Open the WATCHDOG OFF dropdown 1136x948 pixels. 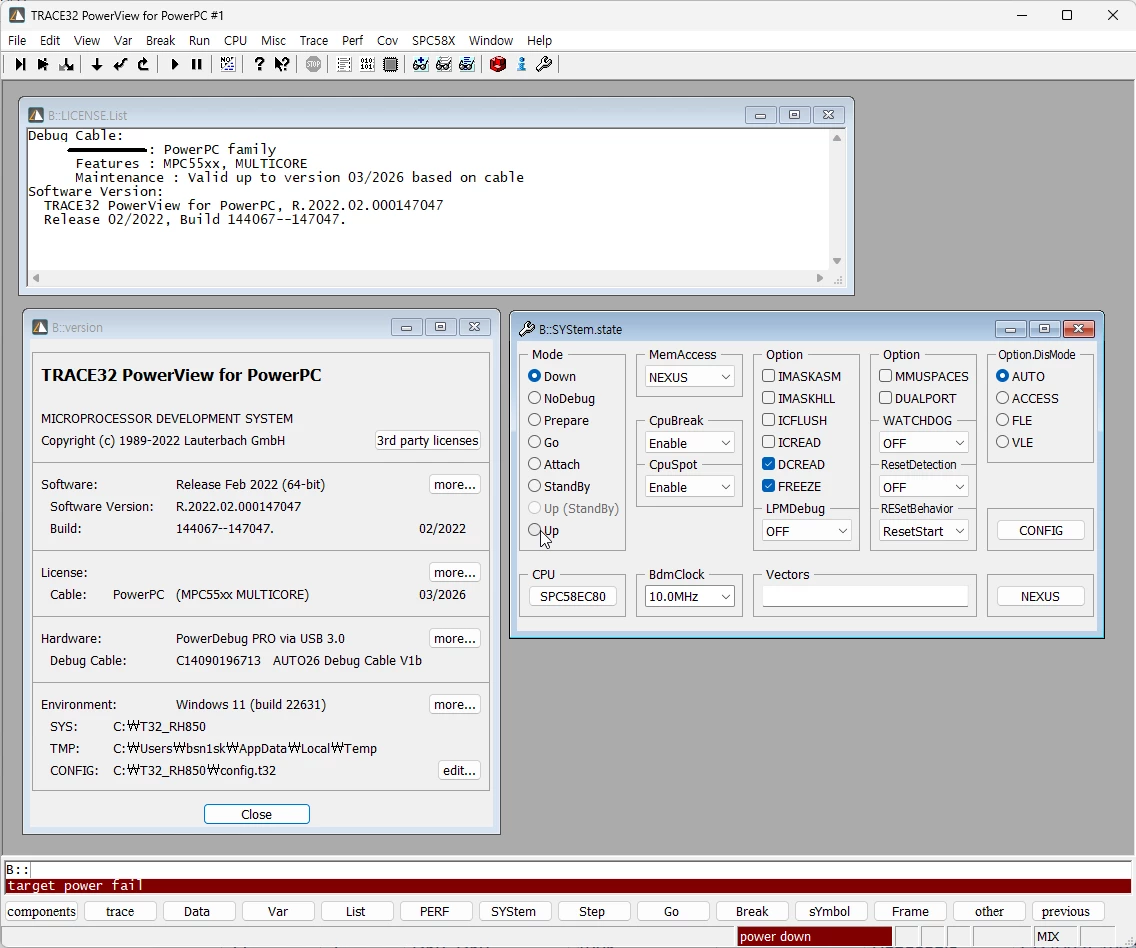tap(924, 442)
